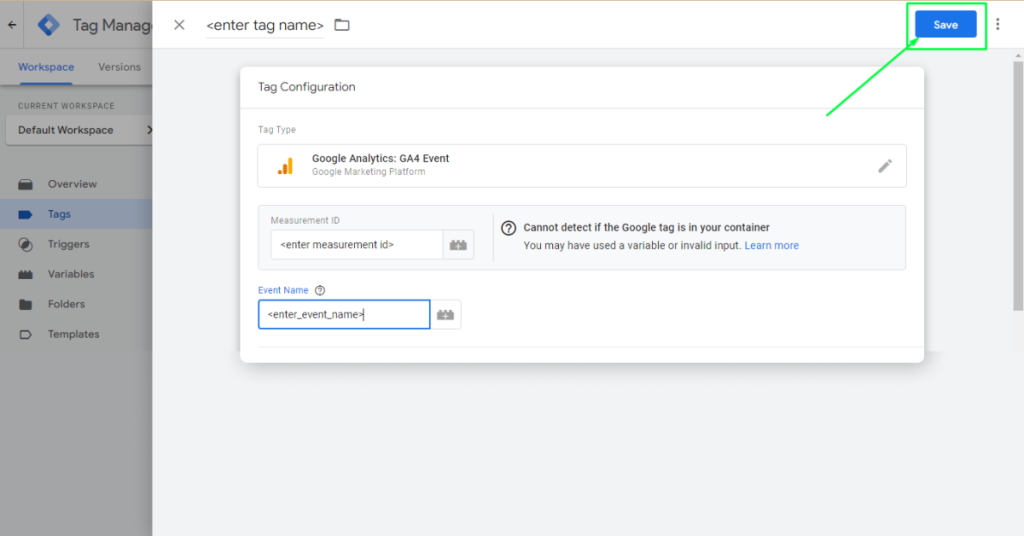This screenshot has width=1024, height=536.
Task: Open variable picker next to Measurement ID
Action: (459, 245)
